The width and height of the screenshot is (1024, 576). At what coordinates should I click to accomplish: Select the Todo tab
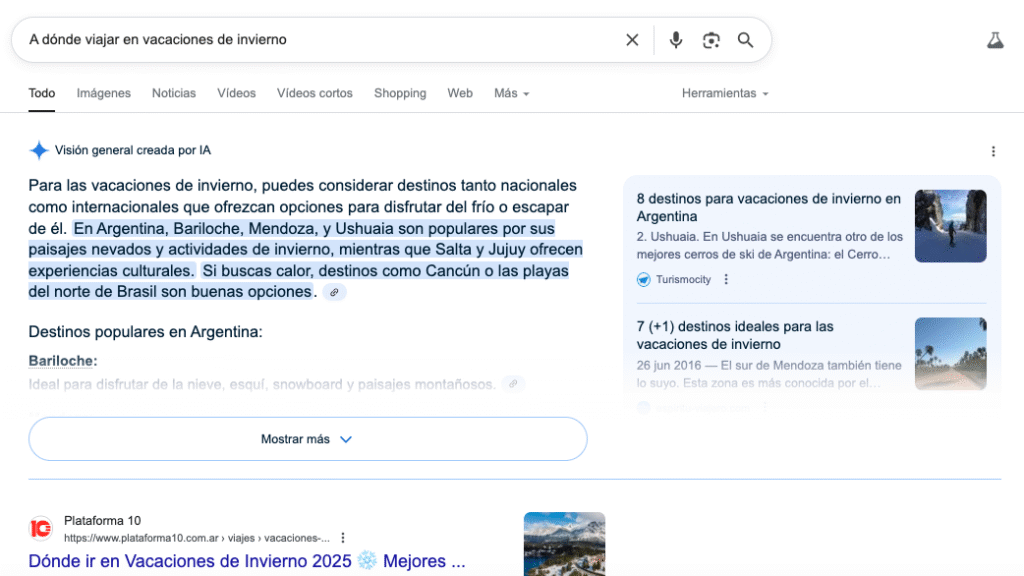coord(42,93)
